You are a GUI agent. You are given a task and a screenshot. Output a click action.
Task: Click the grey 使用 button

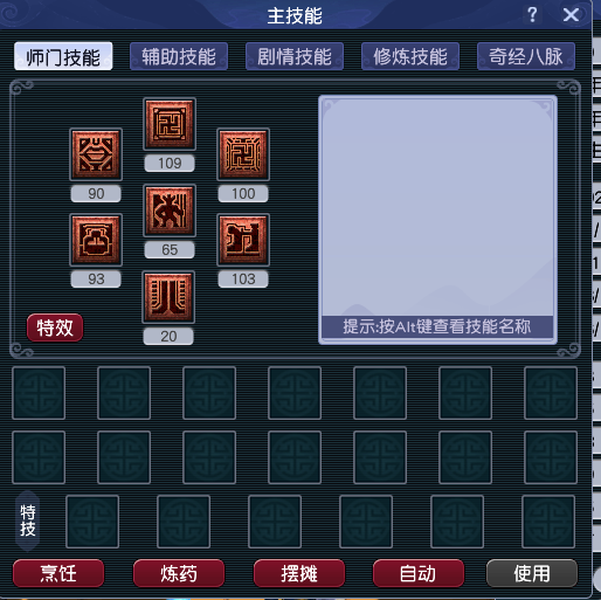tap(532, 574)
